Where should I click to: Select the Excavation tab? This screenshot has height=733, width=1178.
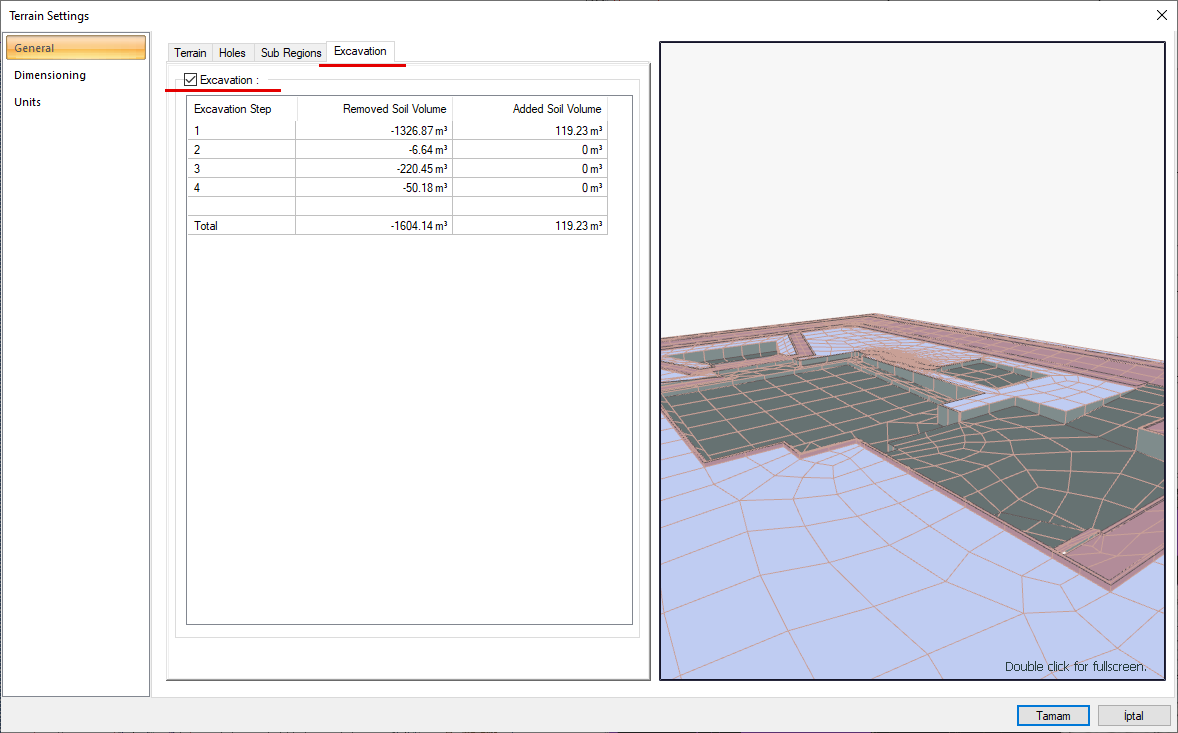click(361, 52)
